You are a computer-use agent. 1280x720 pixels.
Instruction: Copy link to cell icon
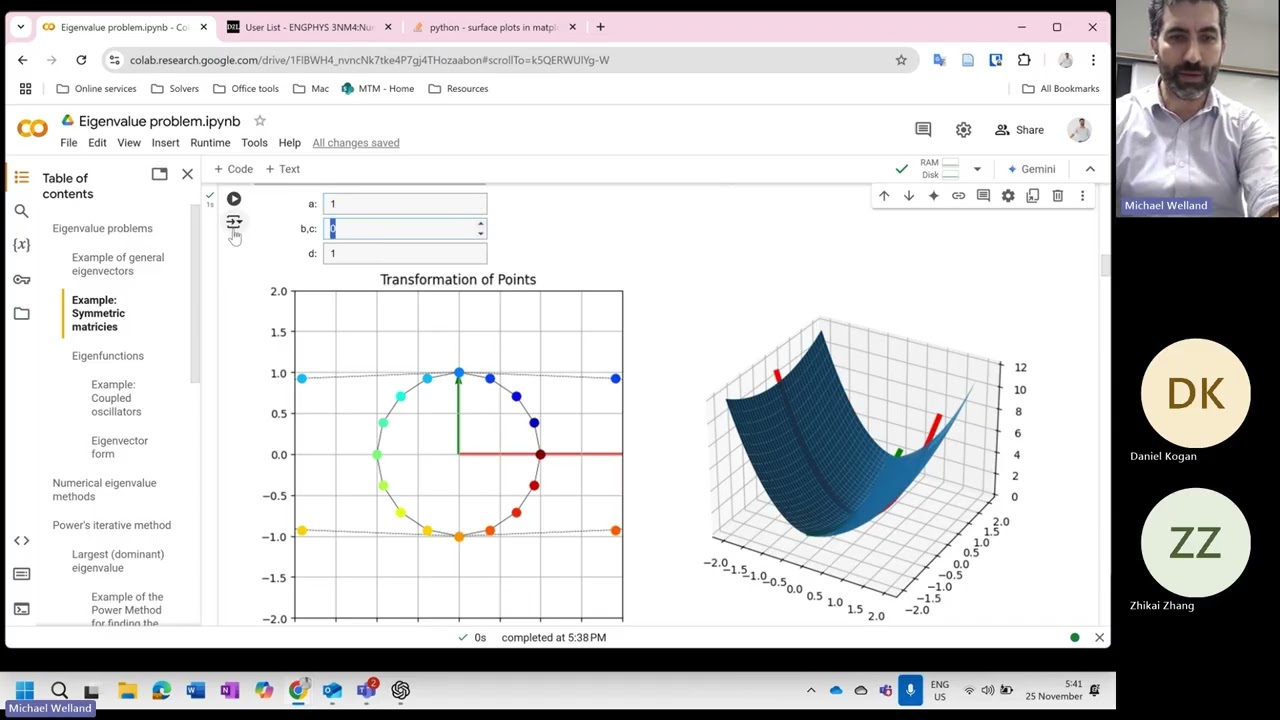coord(958,196)
